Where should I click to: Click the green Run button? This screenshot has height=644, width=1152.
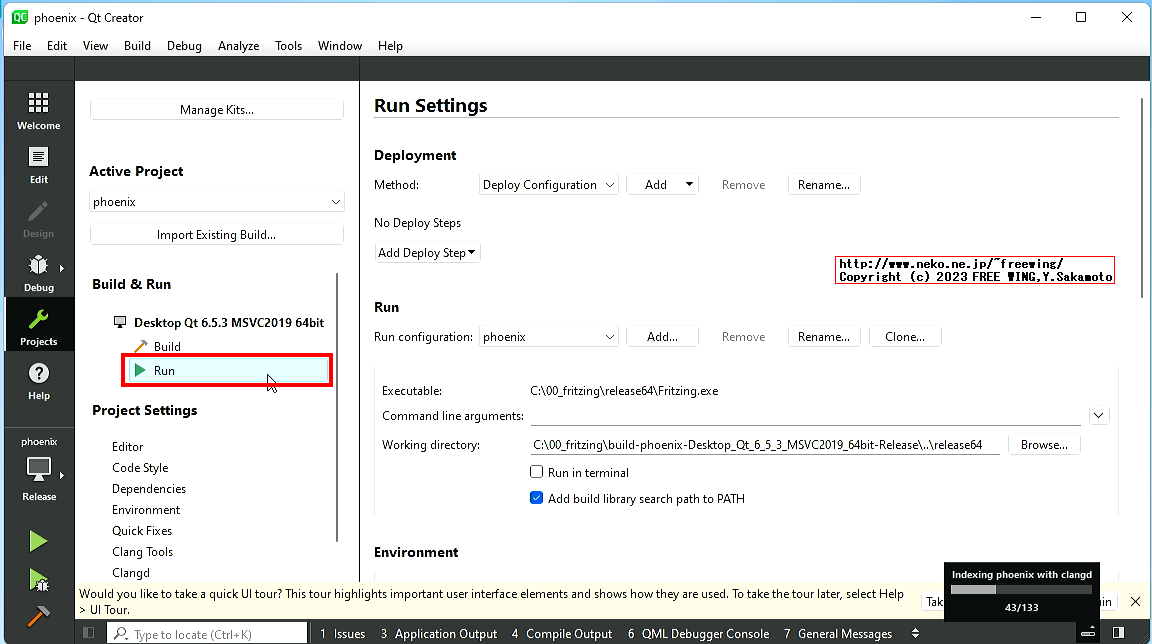pos(38,542)
